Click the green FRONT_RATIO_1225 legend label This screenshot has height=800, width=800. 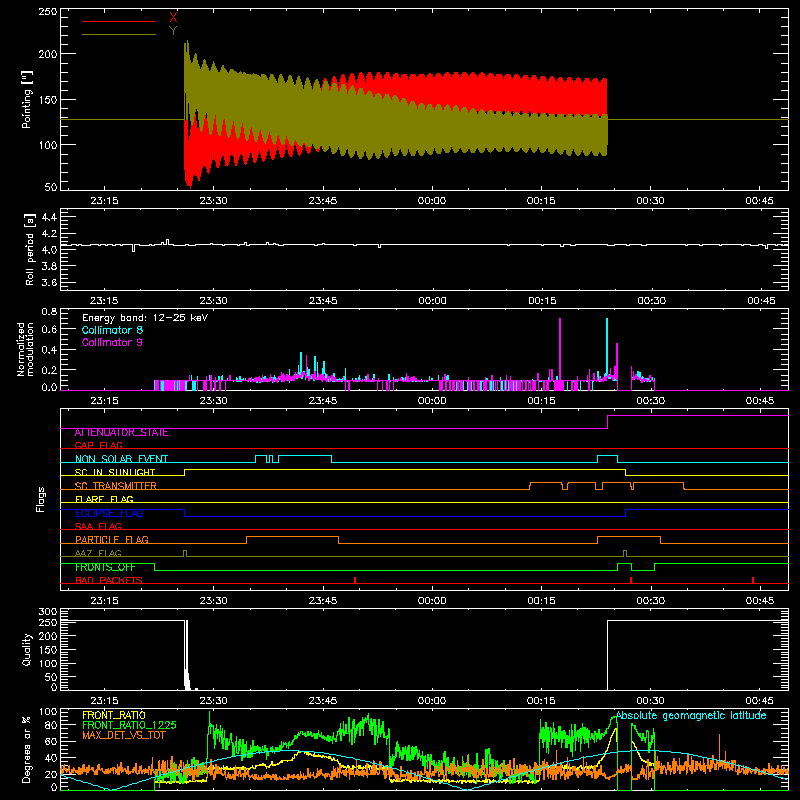pyautogui.click(x=129, y=725)
